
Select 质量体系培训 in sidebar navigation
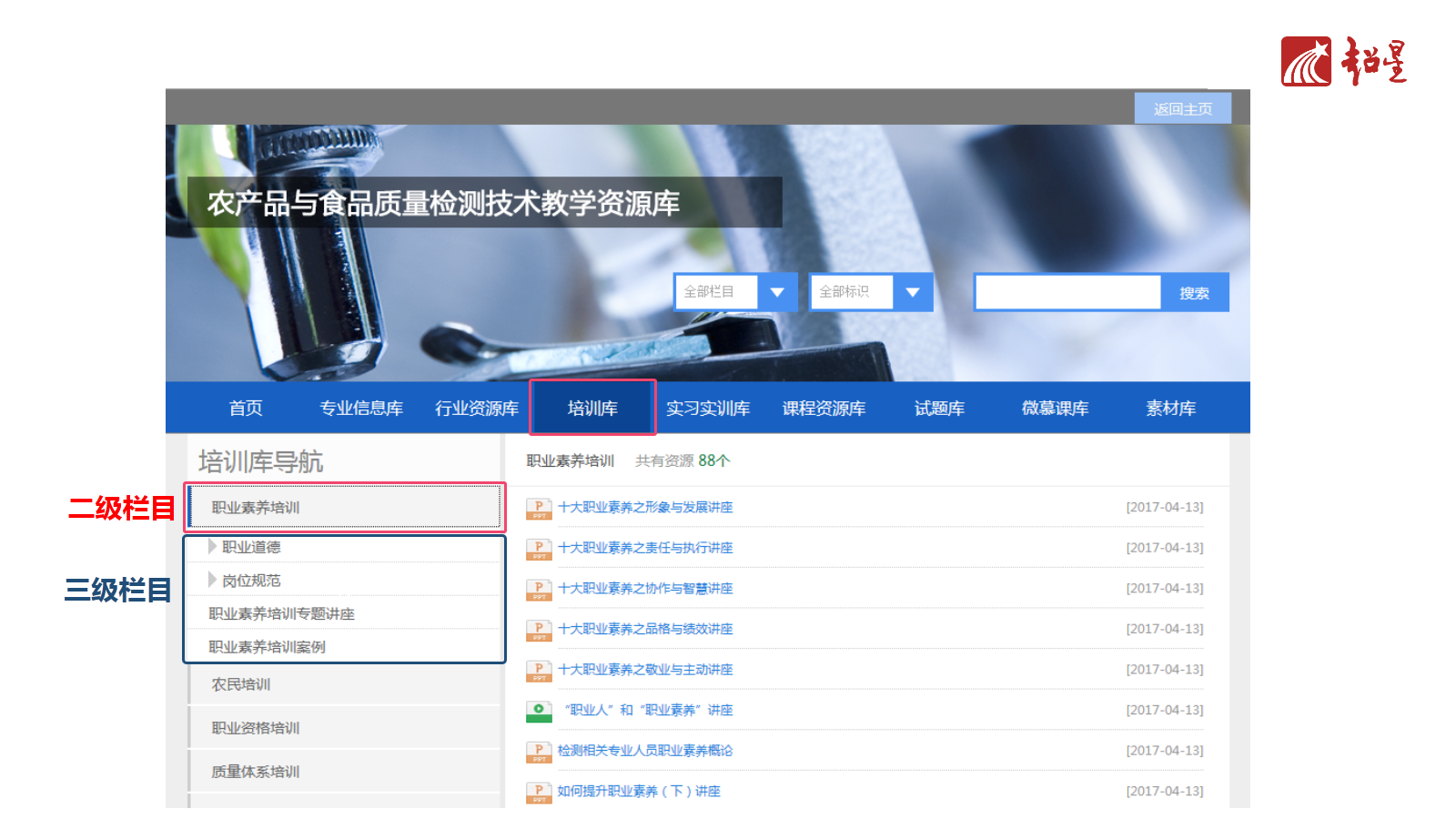click(345, 772)
